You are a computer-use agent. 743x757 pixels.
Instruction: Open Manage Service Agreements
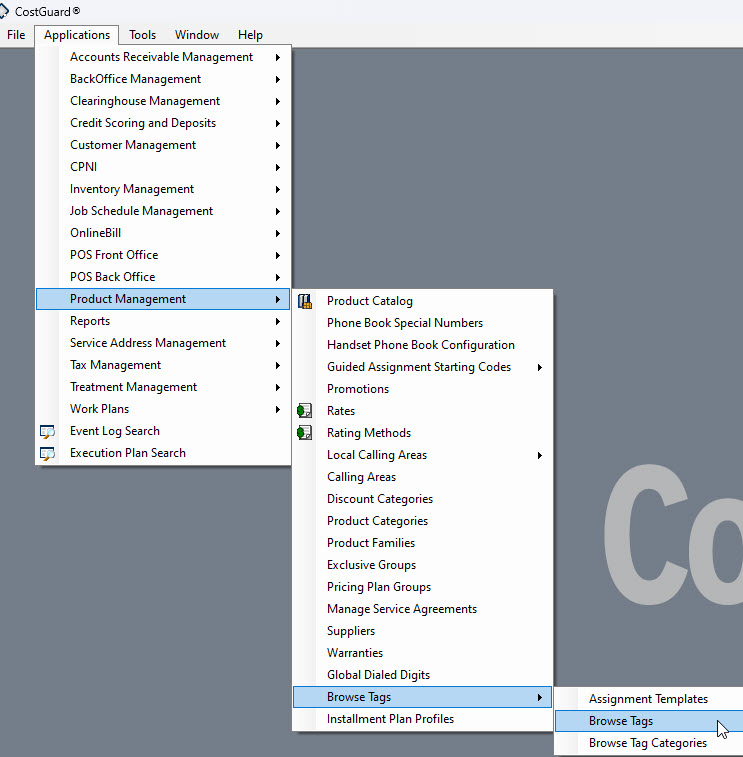422,609
